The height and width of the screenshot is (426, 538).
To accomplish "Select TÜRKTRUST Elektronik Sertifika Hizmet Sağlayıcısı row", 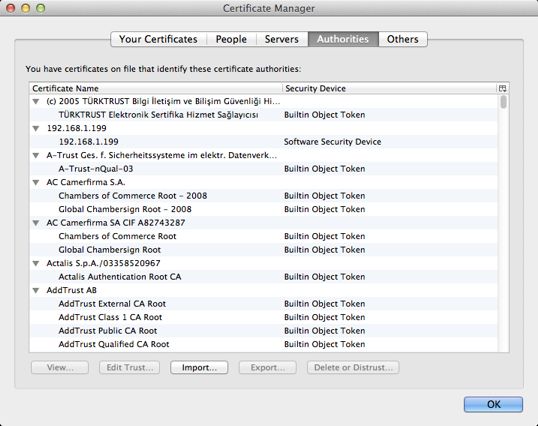I will (x=264, y=115).
